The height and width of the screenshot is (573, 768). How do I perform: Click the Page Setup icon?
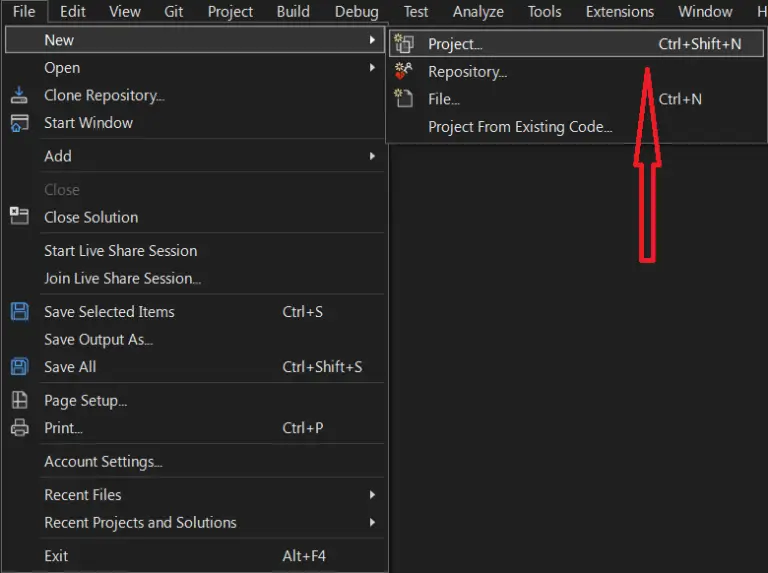20,400
